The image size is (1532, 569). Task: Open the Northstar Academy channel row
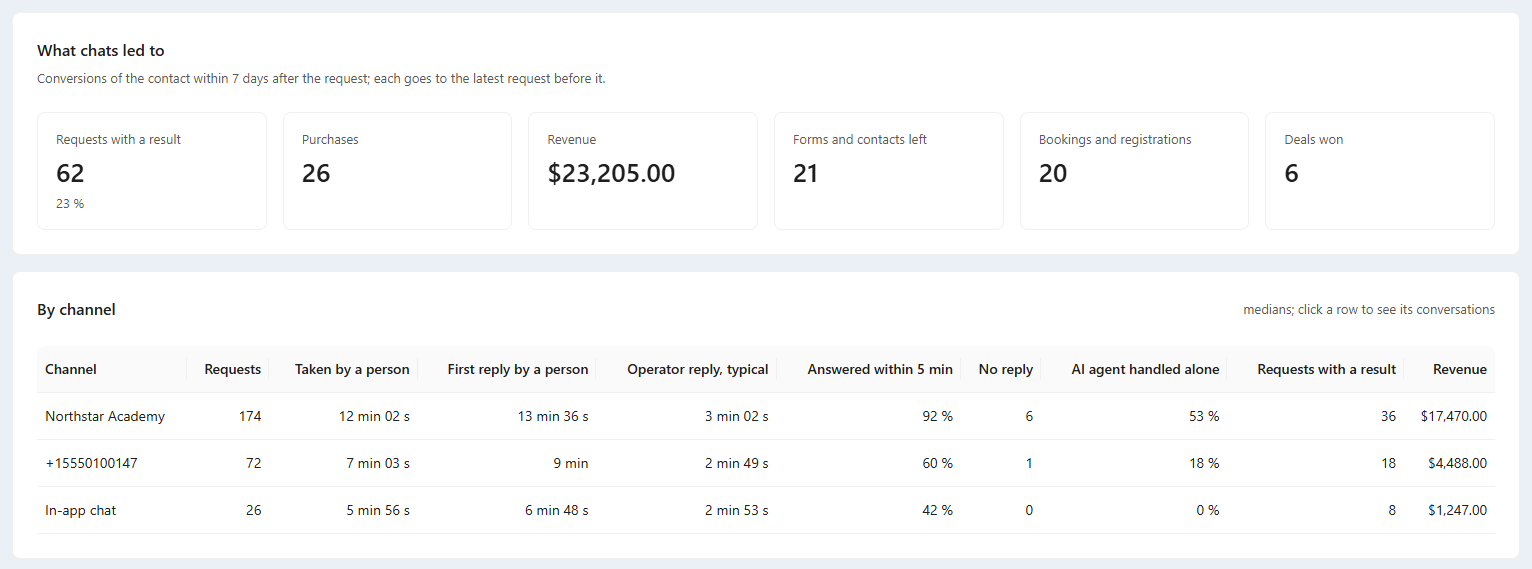766,416
